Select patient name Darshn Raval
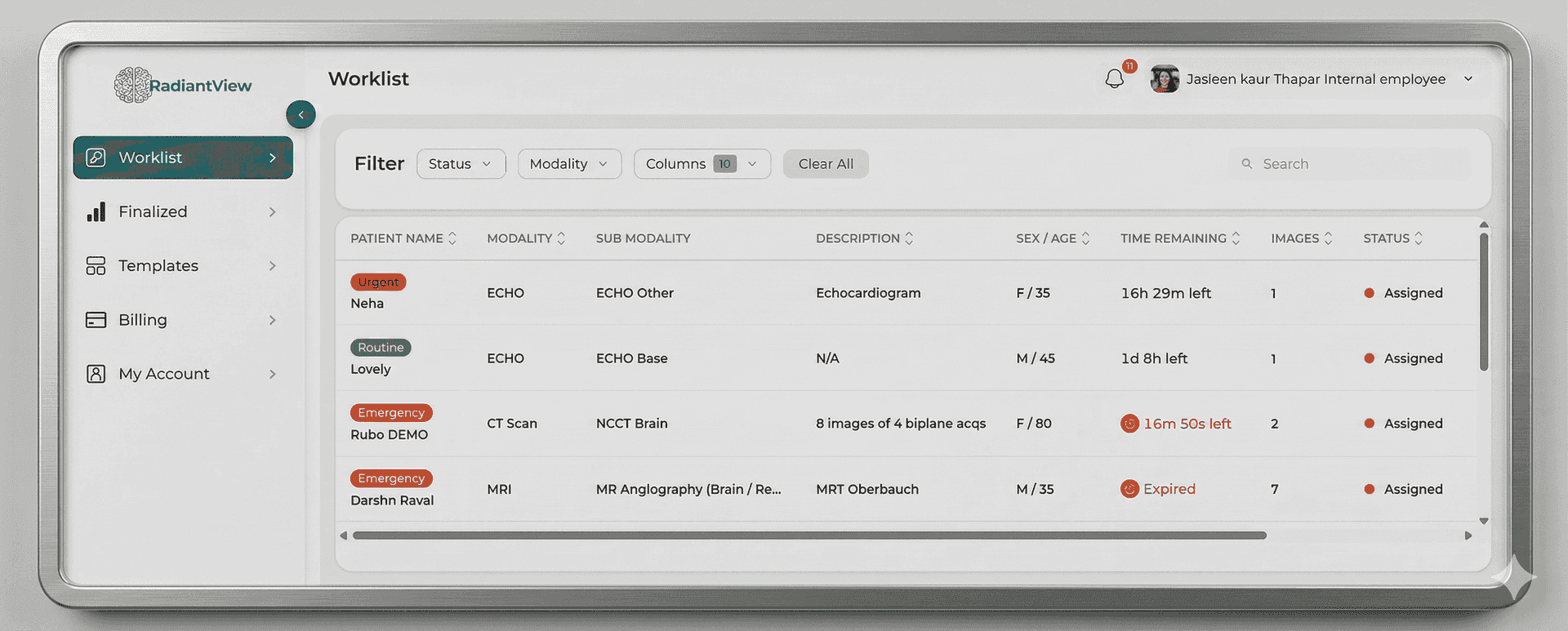The image size is (1568, 631). pyautogui.click(x=392, y=500)
